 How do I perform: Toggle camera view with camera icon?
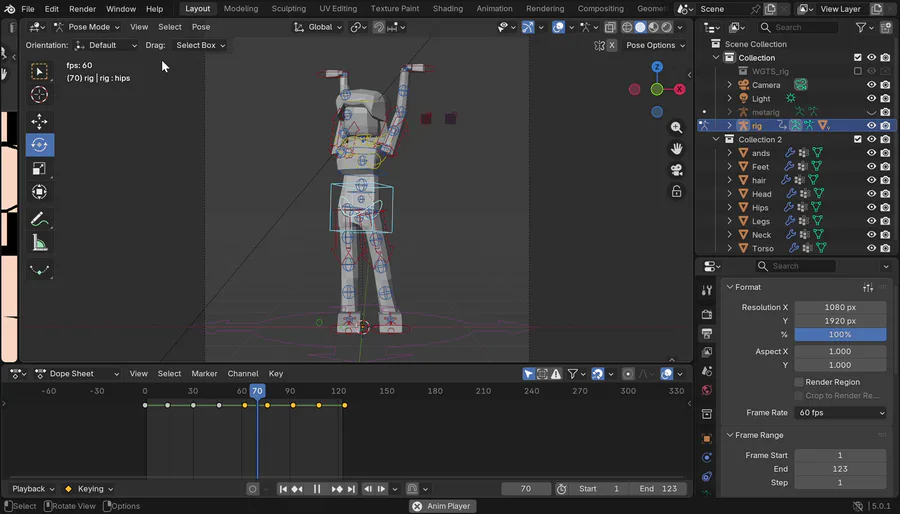click(677, 170)
